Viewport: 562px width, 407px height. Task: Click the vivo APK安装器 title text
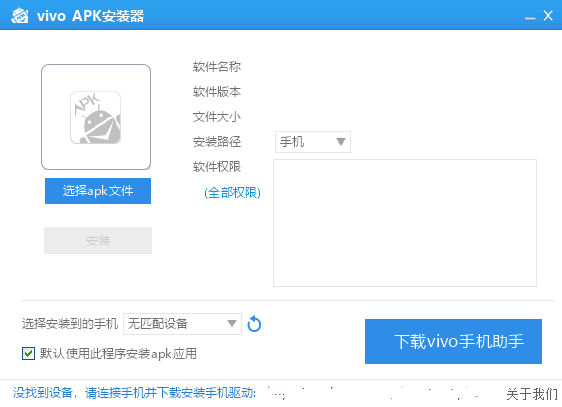click(x=91, y=16)
